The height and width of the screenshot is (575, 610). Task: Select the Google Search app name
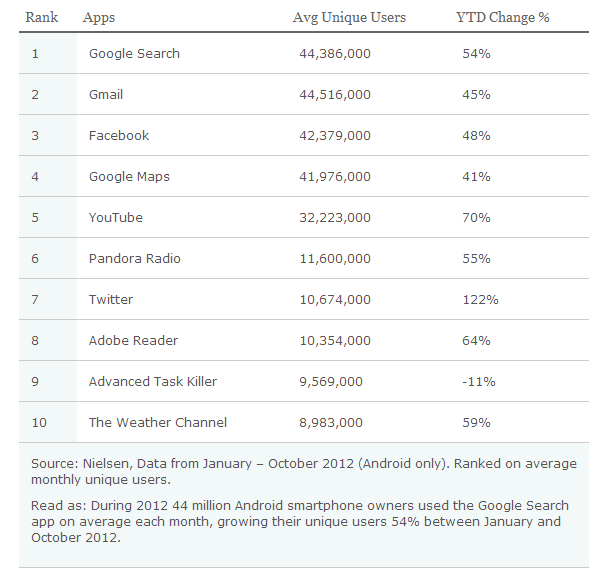tap(134, 53)
